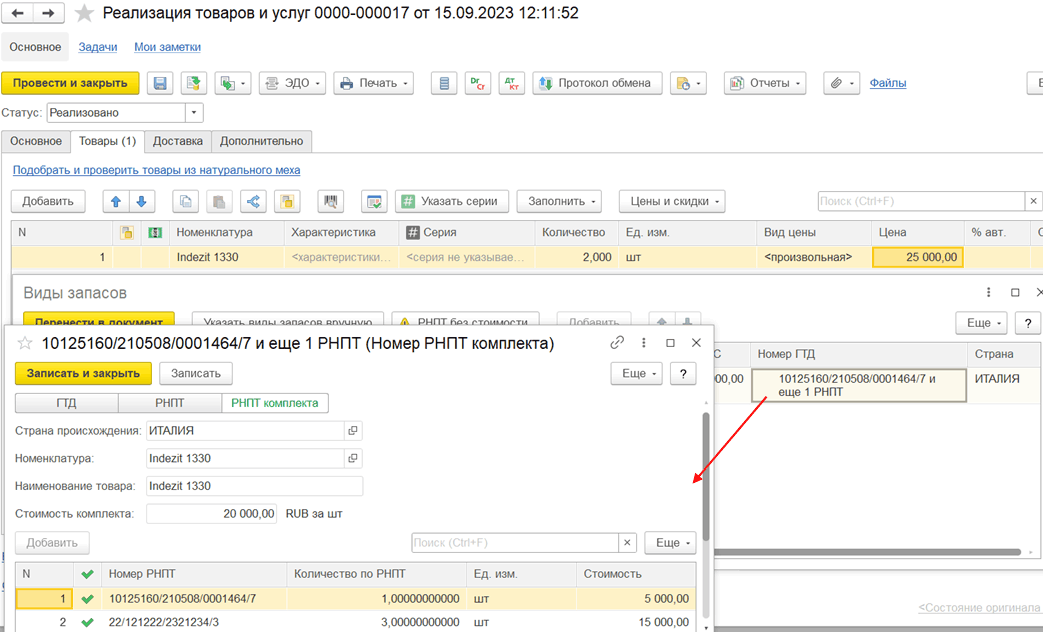Click the barcode scan icon in goods toolbar
Viewport: 1043px width, 632px height.
tap(331, 201)
